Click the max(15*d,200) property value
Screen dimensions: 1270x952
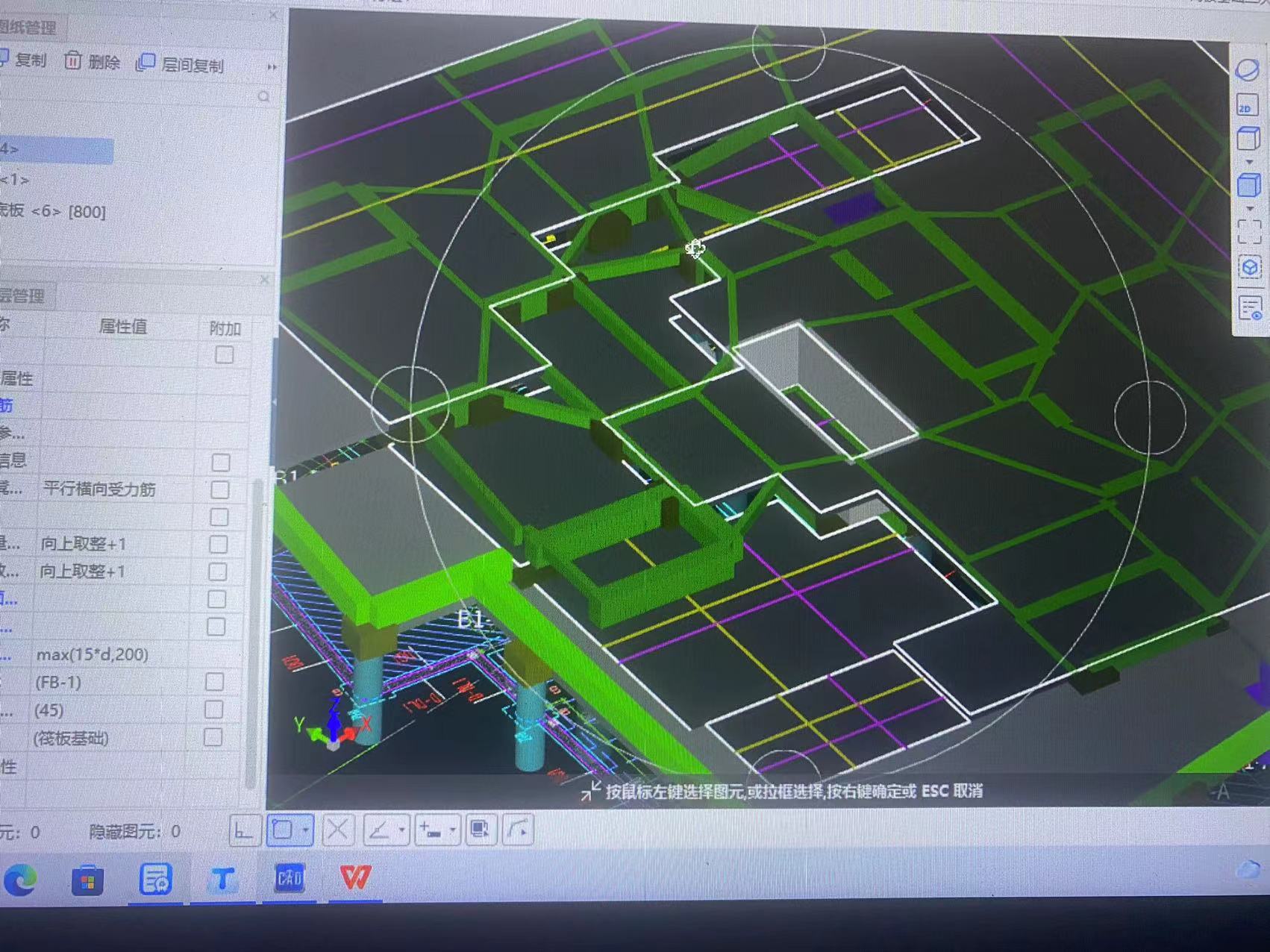(x=93, y=654)
